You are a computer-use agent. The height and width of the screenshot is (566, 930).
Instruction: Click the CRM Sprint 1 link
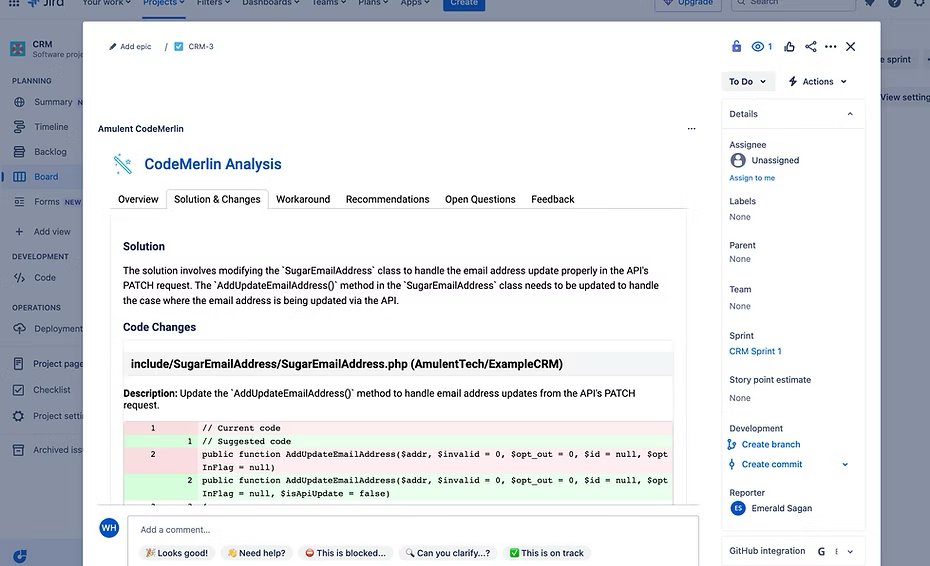pyautogui.click(x=755, y=351)
